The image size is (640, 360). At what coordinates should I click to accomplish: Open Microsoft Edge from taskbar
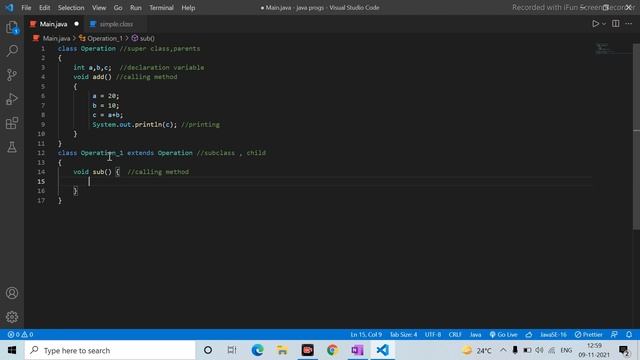[258, 350]
